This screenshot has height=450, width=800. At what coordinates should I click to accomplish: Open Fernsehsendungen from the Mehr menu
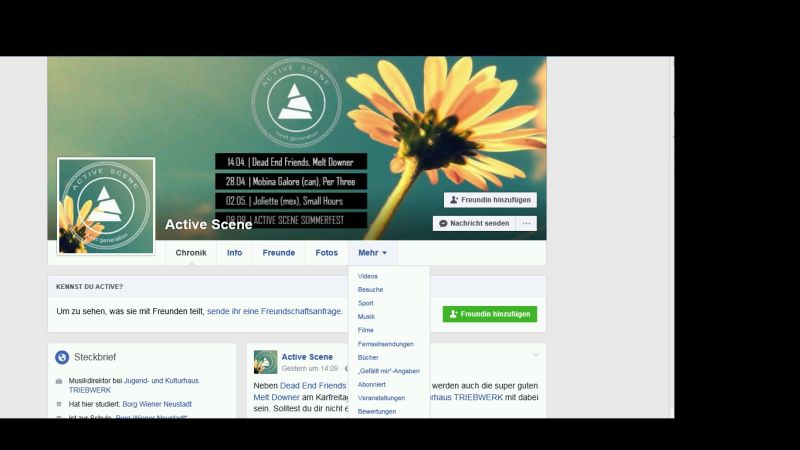tap(386, 344)
